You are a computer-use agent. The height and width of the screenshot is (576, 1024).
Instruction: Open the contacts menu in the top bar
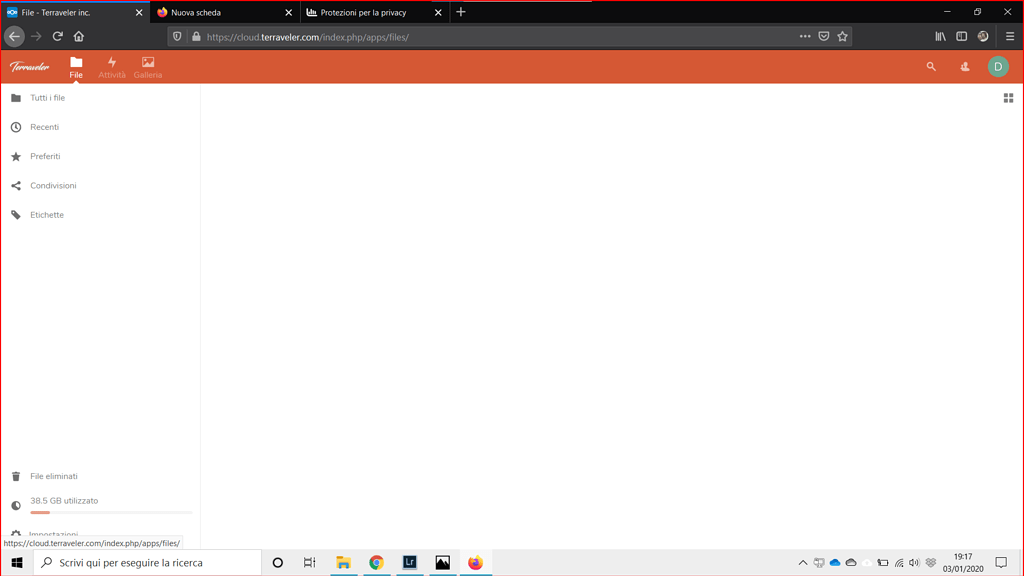point(964,66)
